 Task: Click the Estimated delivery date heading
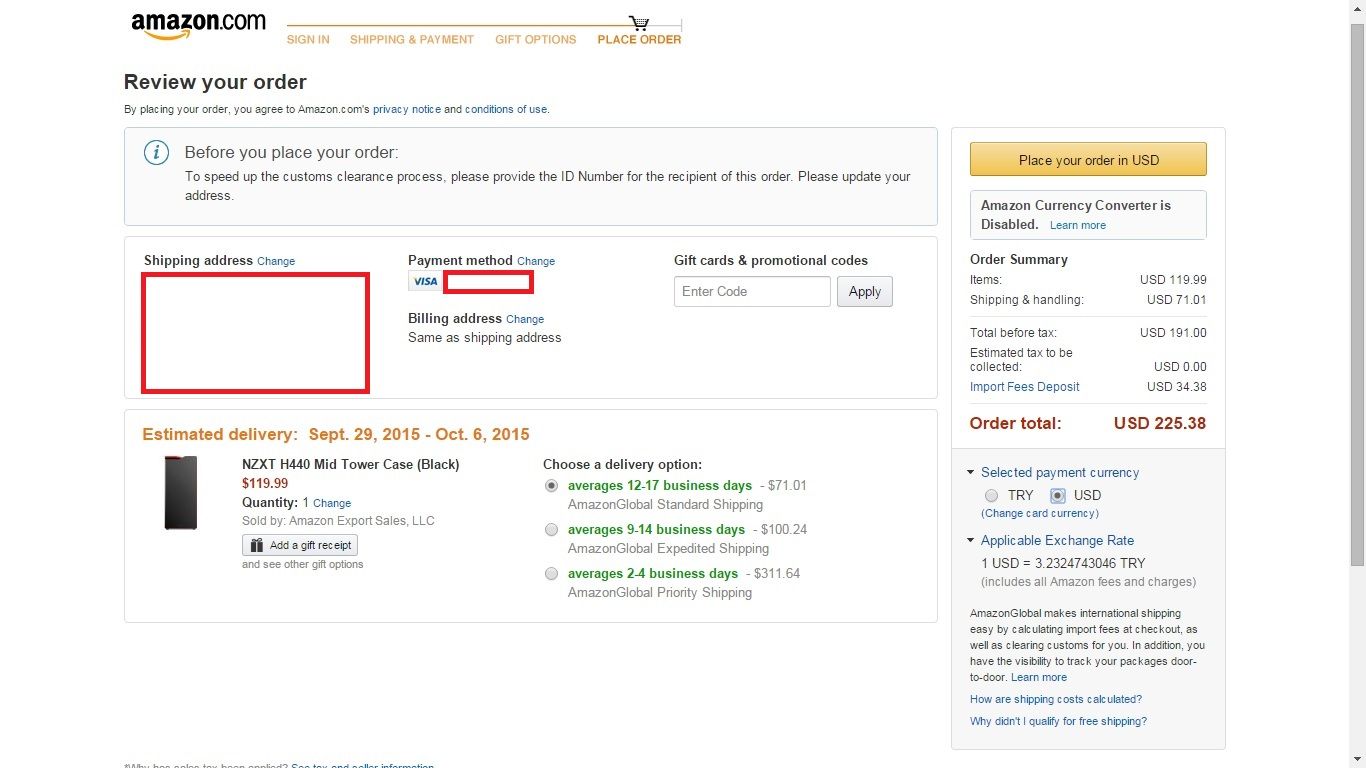336,435
